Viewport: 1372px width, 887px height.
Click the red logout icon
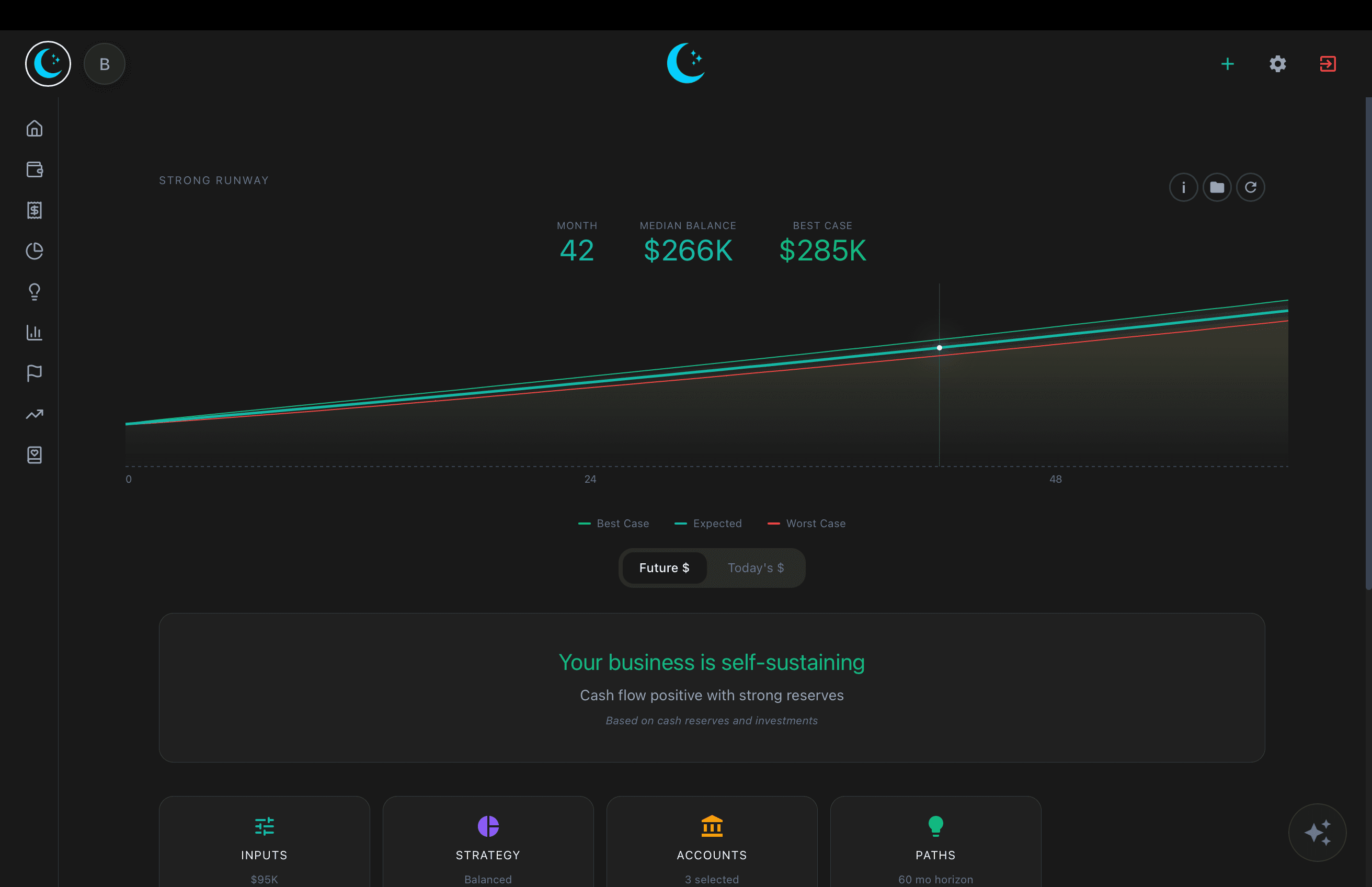[x=1328, y=64]
